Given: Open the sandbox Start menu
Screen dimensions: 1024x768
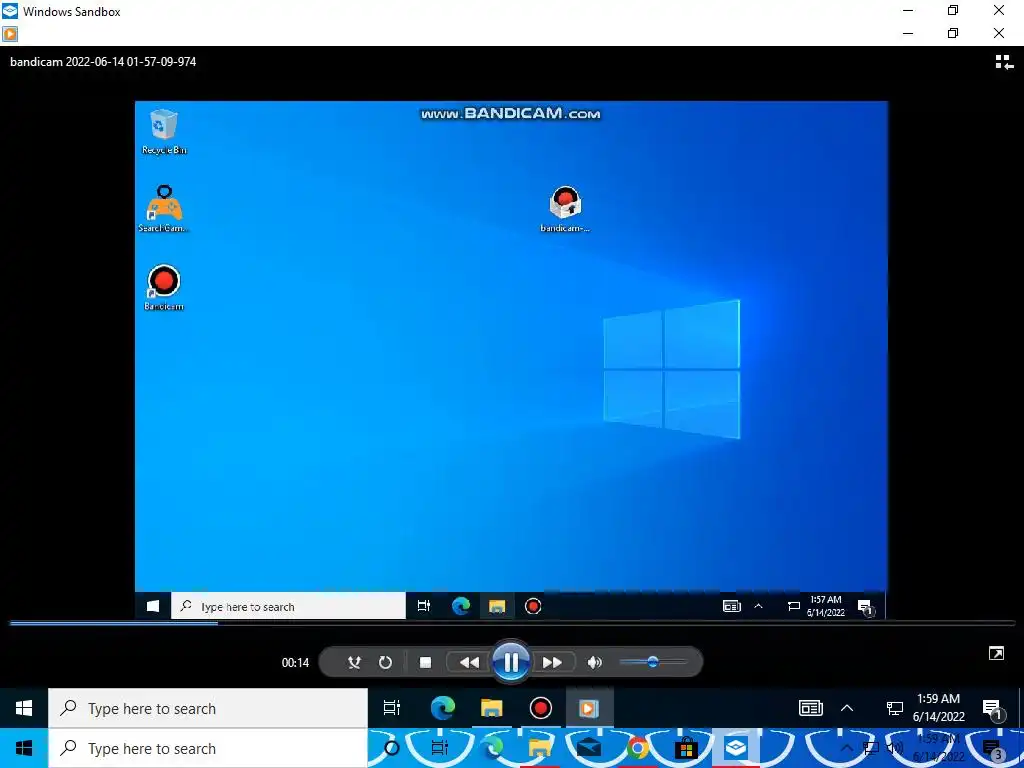Looking at the screenshot, I should click(24, 708).
